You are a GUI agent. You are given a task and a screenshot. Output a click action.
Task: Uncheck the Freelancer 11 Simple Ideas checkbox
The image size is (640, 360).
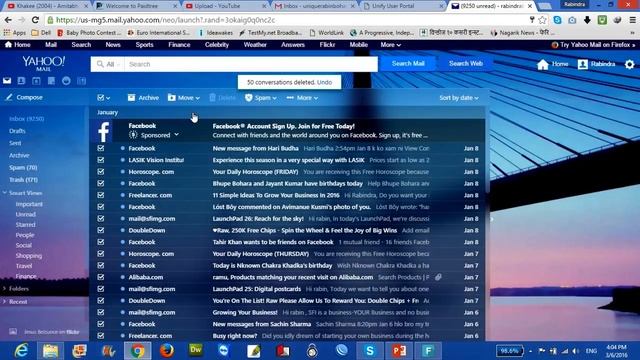101,195
